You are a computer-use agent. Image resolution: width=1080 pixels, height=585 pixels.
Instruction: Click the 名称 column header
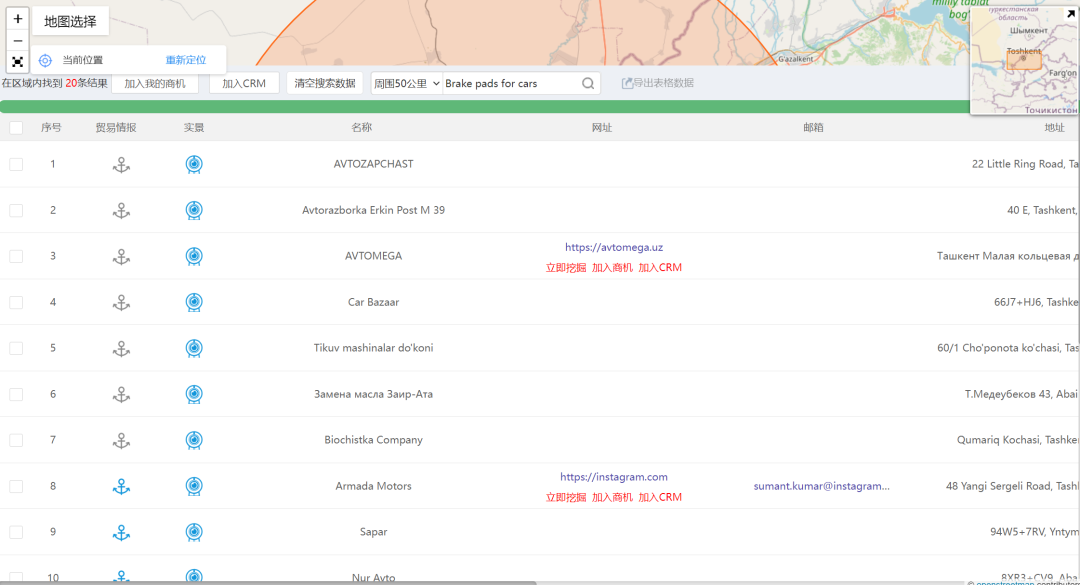click(362, 127)
